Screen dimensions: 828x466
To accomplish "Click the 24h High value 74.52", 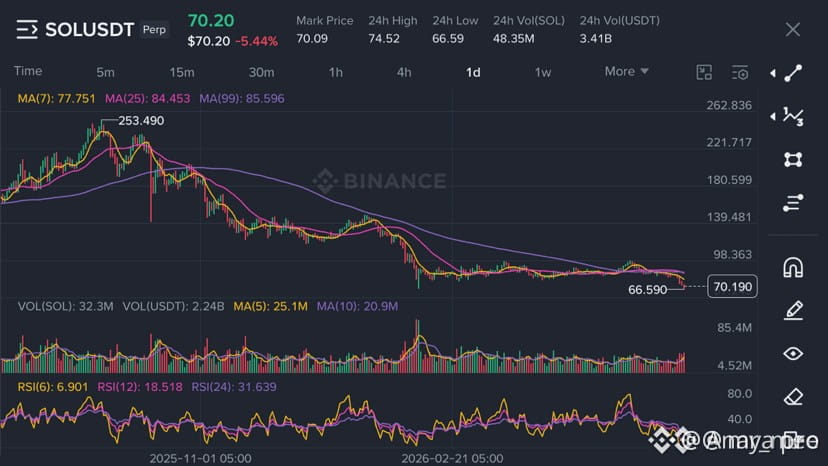I will tap(384, 39).
